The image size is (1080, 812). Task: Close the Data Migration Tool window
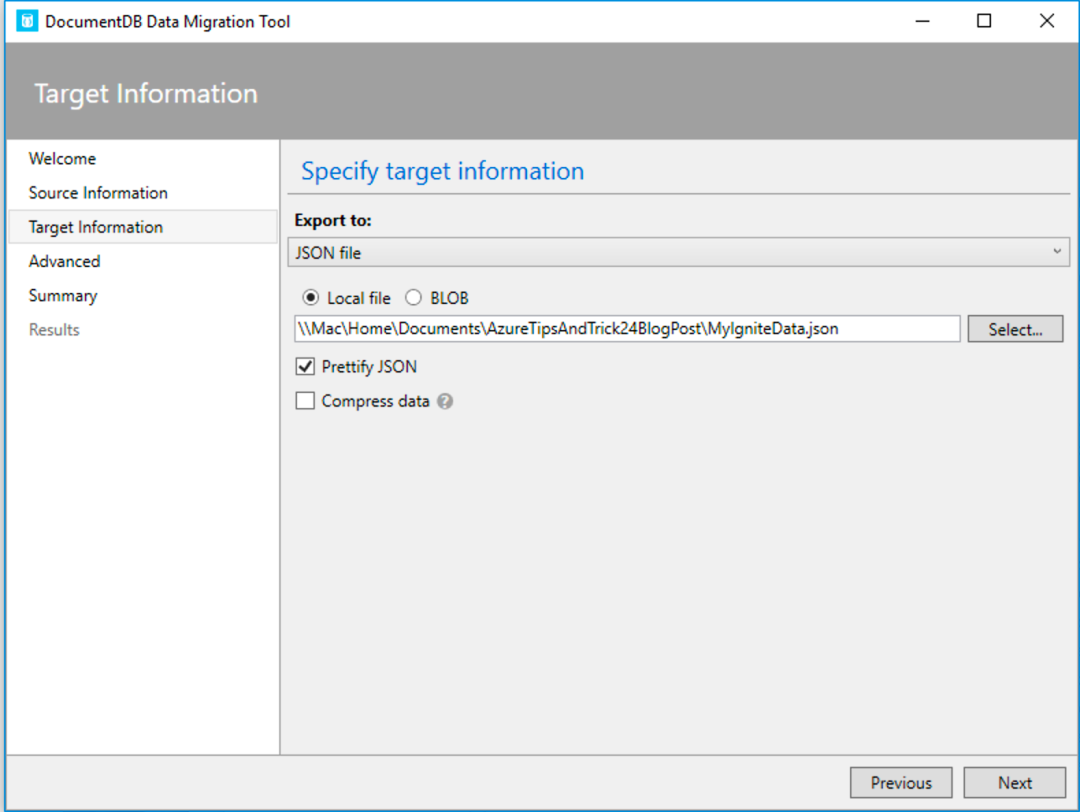click(x=1047, y=21)
